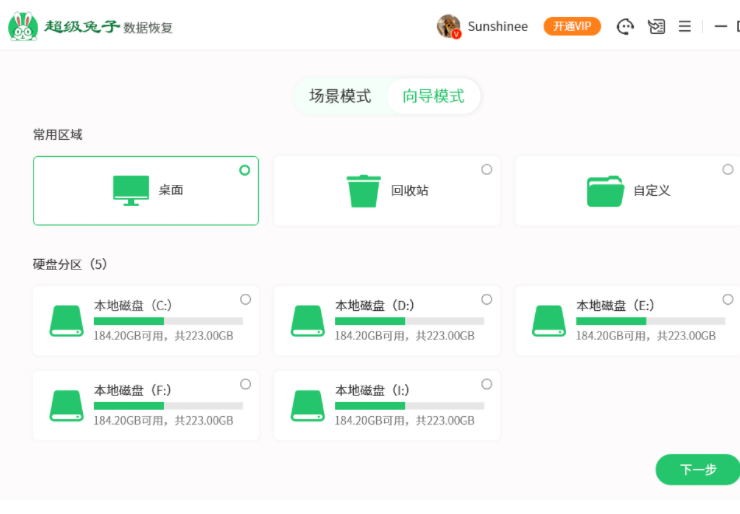The width and height of the screenshot is (740, 514).
Task: Click the Super Rabbit logo icon
Action: click(23, 27)
